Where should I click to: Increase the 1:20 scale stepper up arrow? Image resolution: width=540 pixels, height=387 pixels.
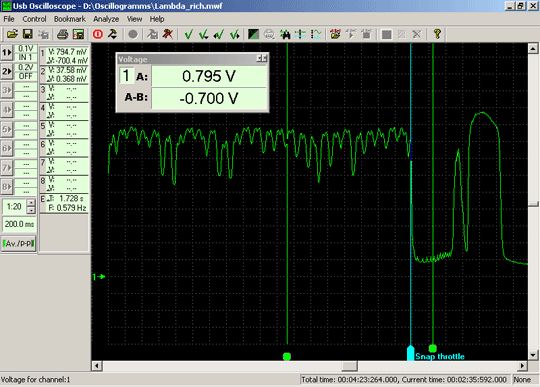[x=31, y=203]
